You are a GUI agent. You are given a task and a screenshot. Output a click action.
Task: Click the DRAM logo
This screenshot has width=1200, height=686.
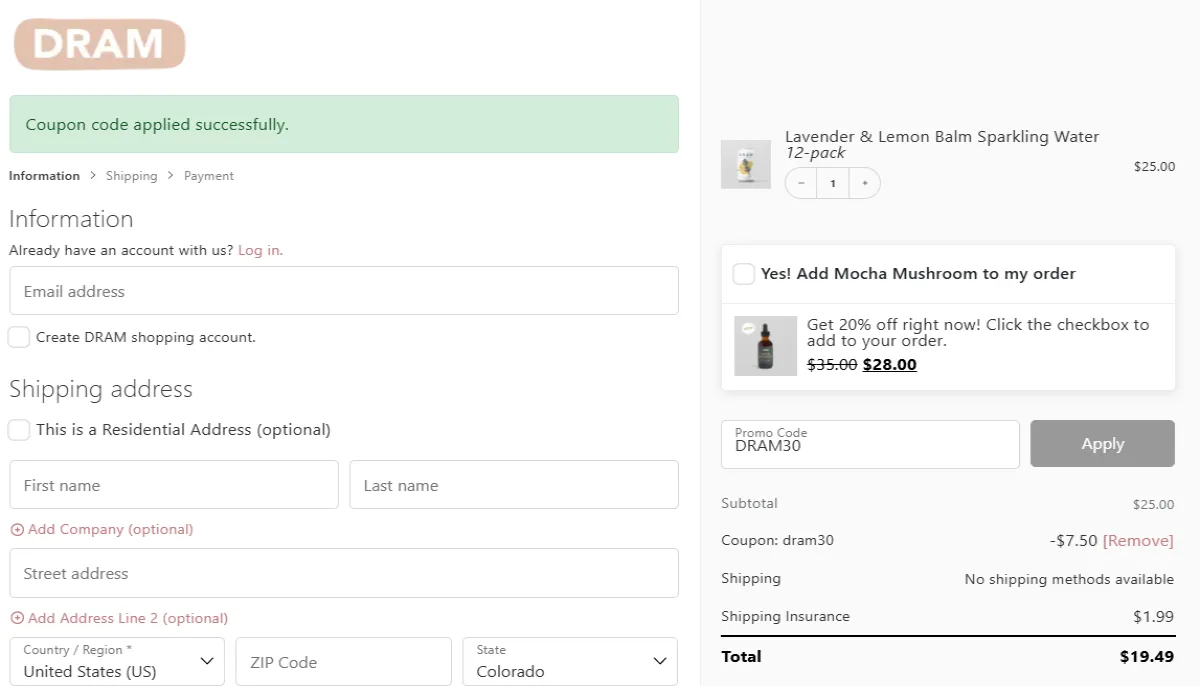point(99,45)
